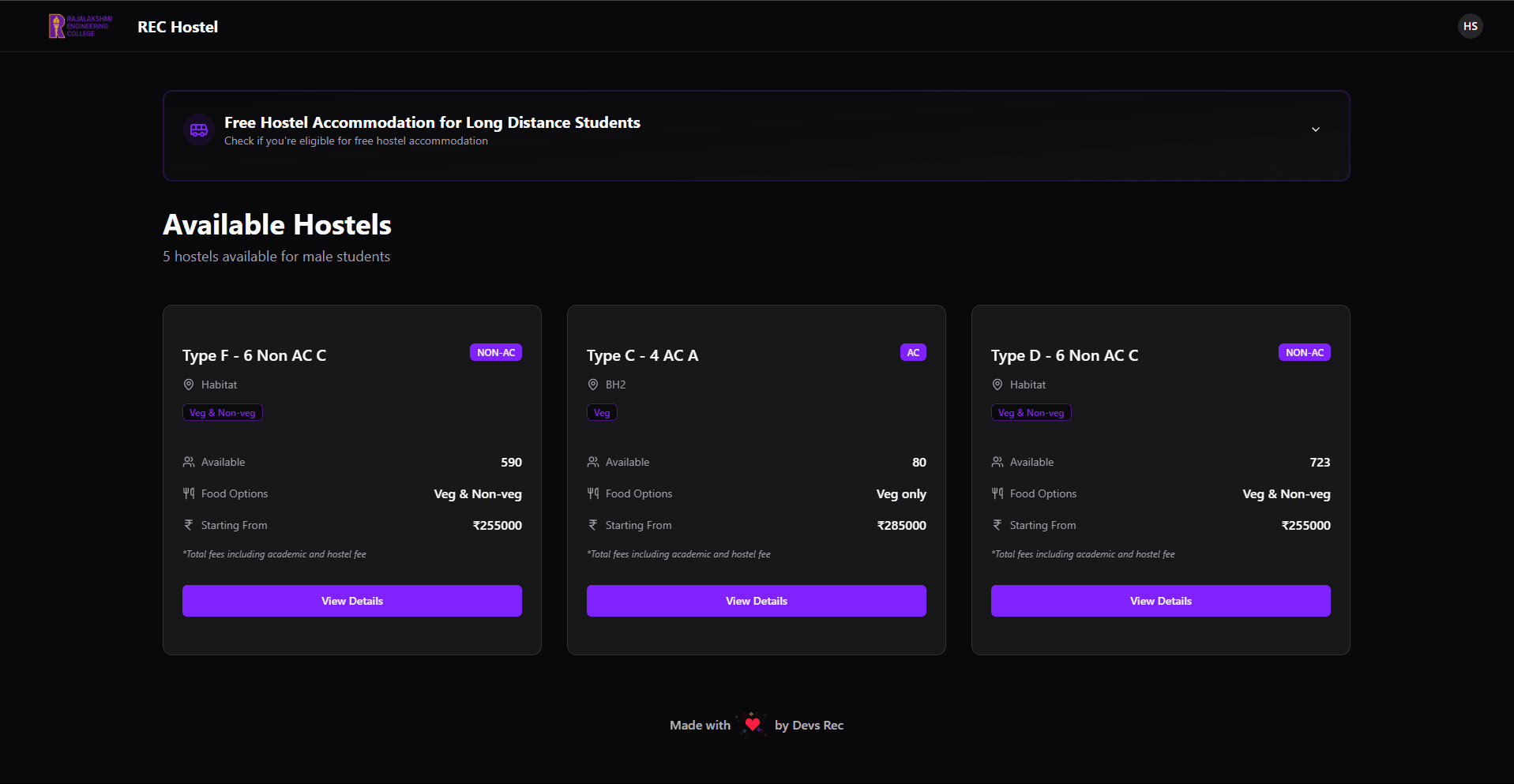Click the people icon next to Available 80
Screen dimensions: 1514x784
click(x=593, y=462)
